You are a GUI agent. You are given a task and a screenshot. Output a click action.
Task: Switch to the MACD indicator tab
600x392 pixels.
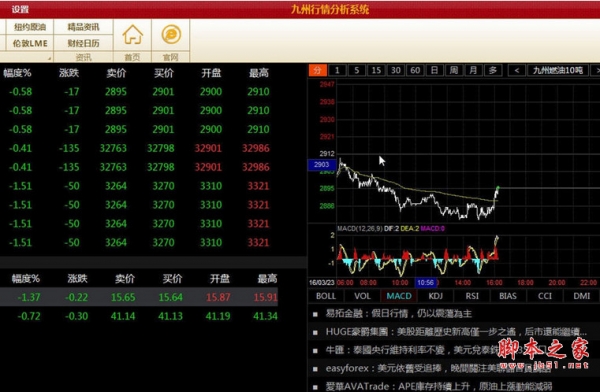click(399, 296)
